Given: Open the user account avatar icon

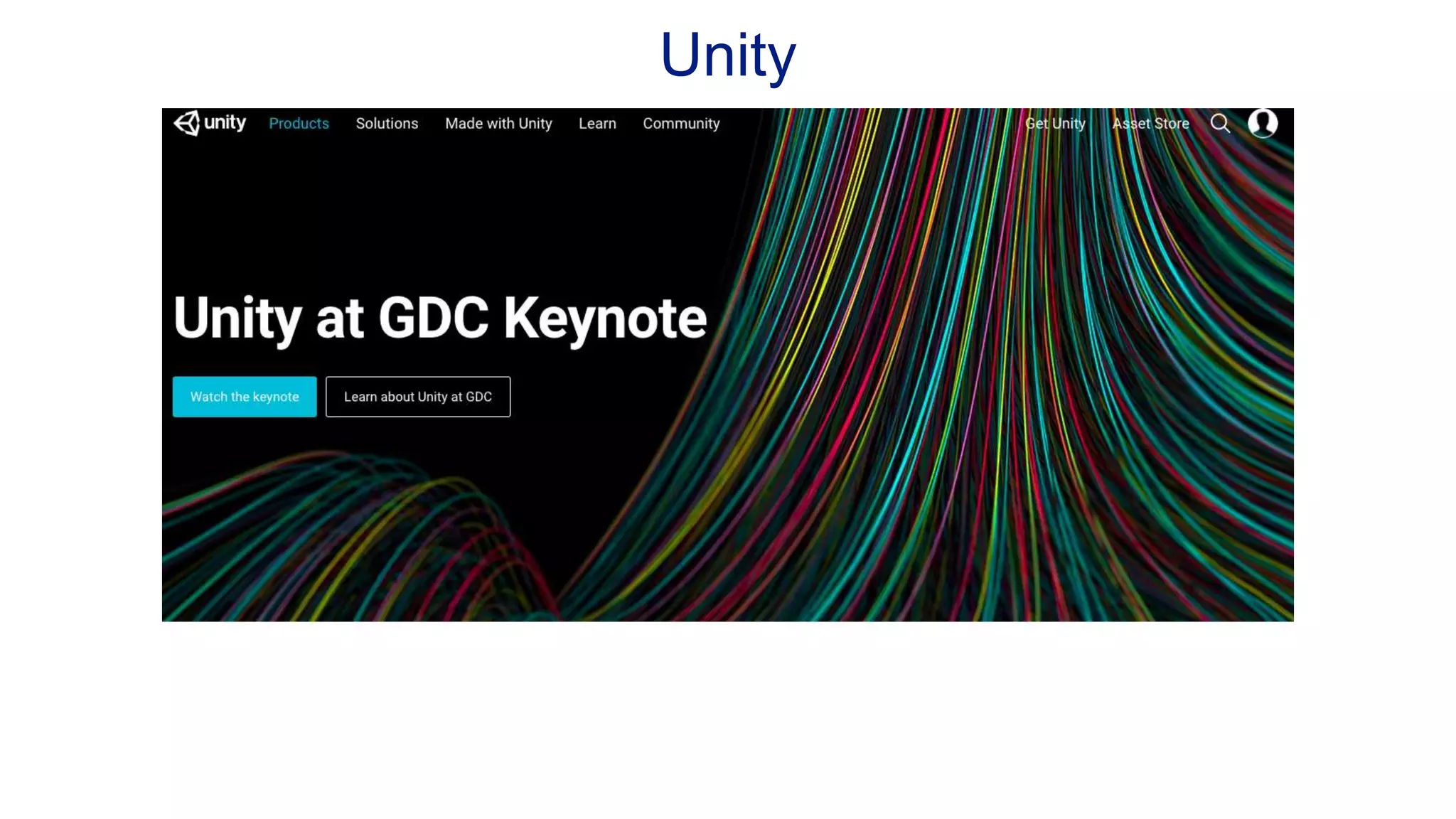Looking at the screenshot, I should pyautogui.click(x=1263, y=123).
